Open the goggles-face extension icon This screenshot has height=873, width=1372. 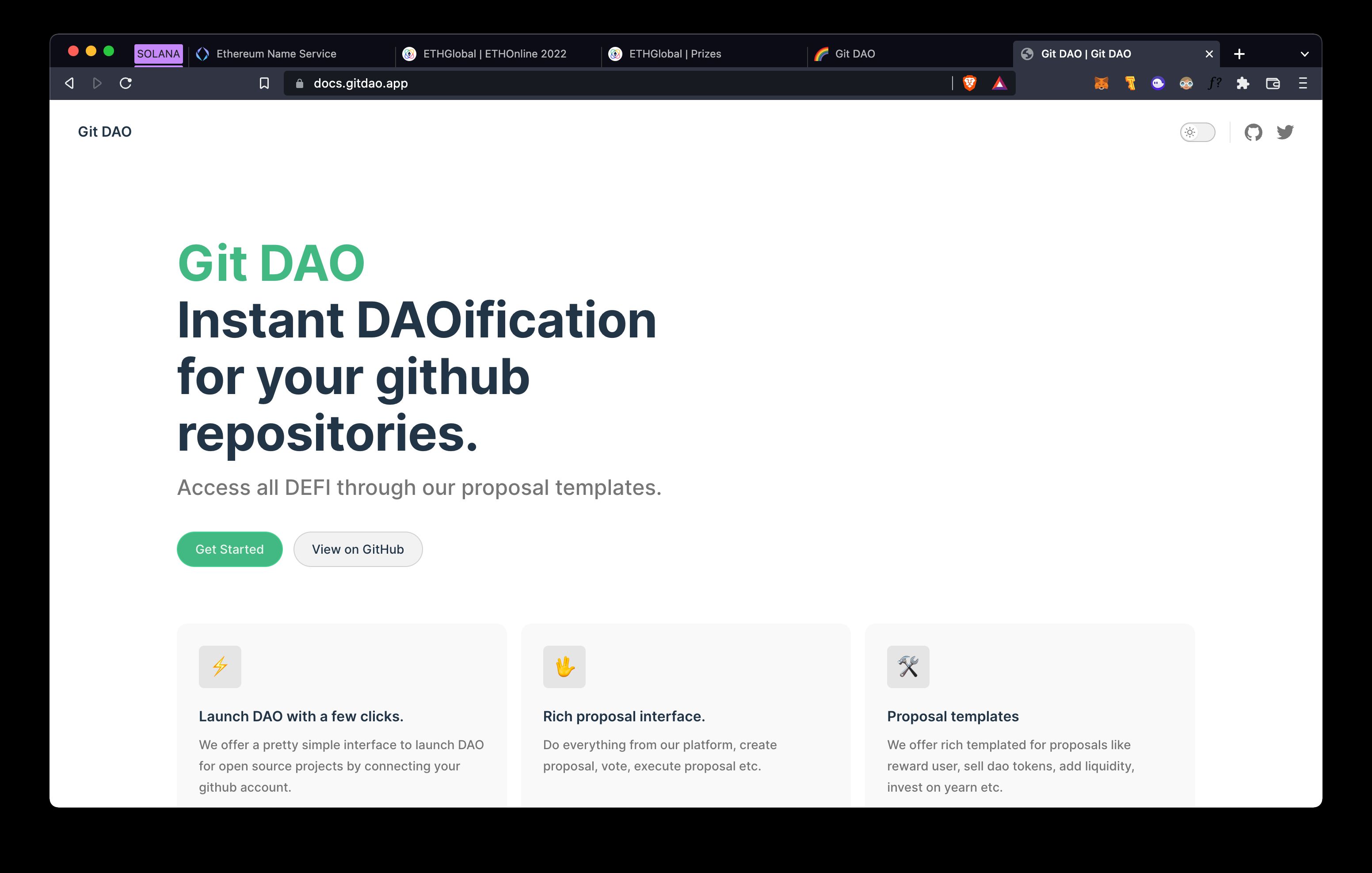point(1186,84)
